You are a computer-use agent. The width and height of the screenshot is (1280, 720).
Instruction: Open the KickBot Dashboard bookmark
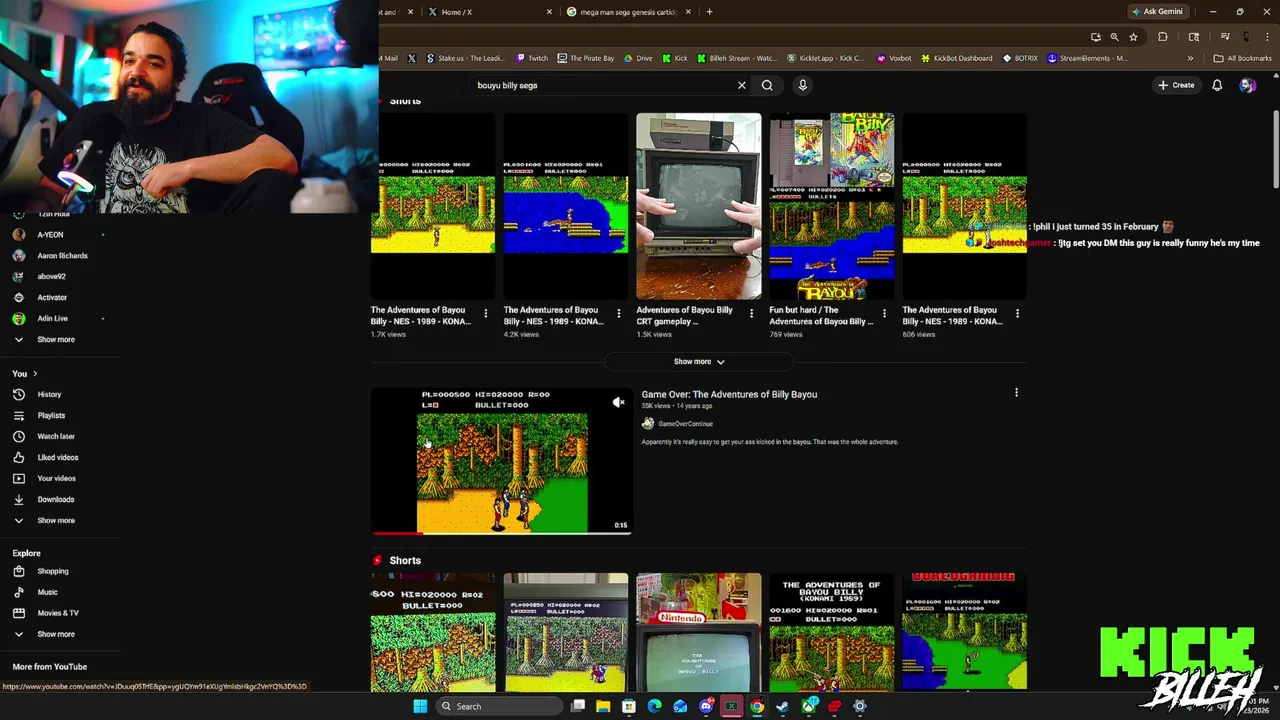(x=957, y=58)
